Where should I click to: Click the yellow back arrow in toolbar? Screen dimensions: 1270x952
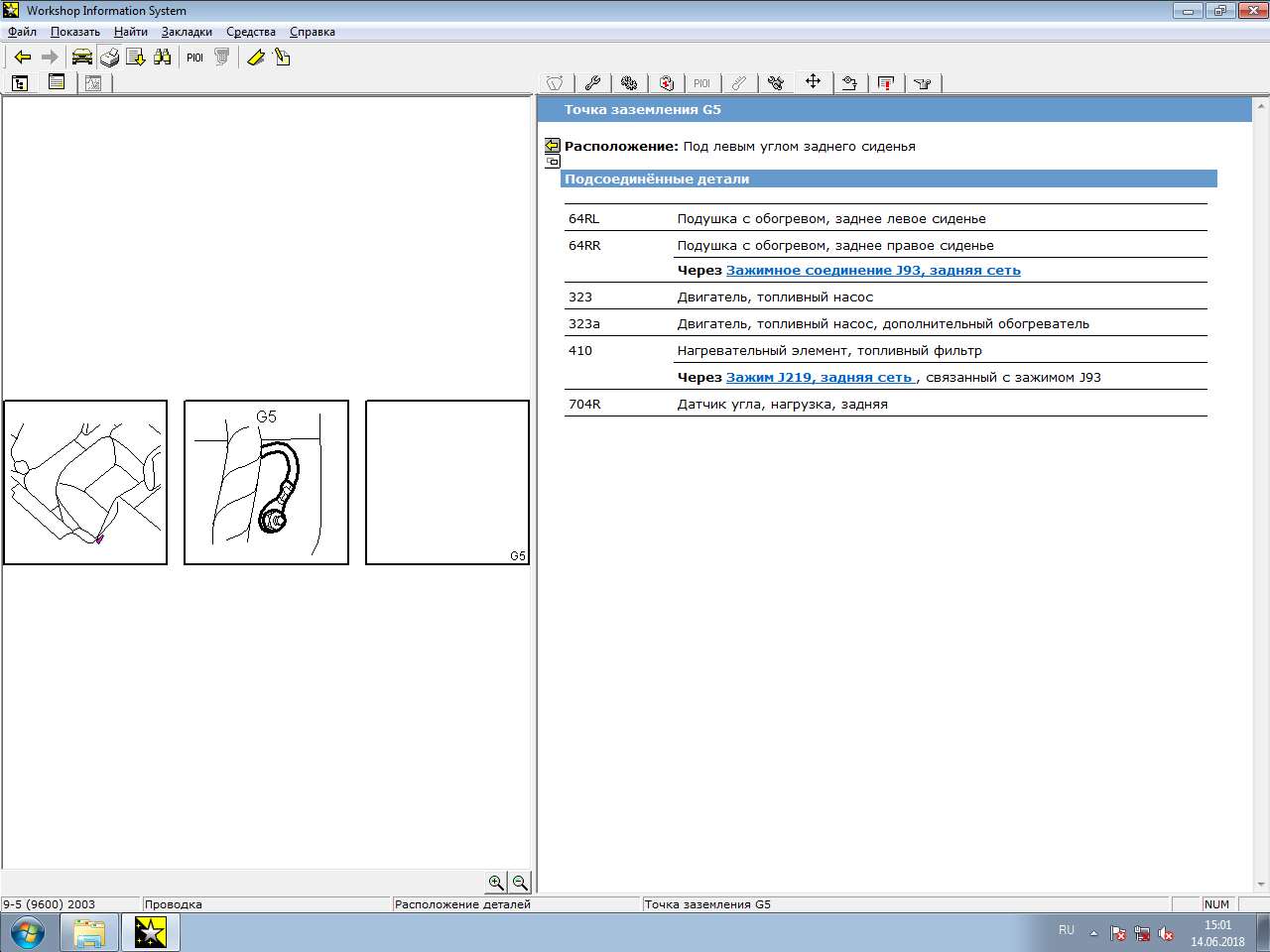pyautogui.click(x=22, y=58)
